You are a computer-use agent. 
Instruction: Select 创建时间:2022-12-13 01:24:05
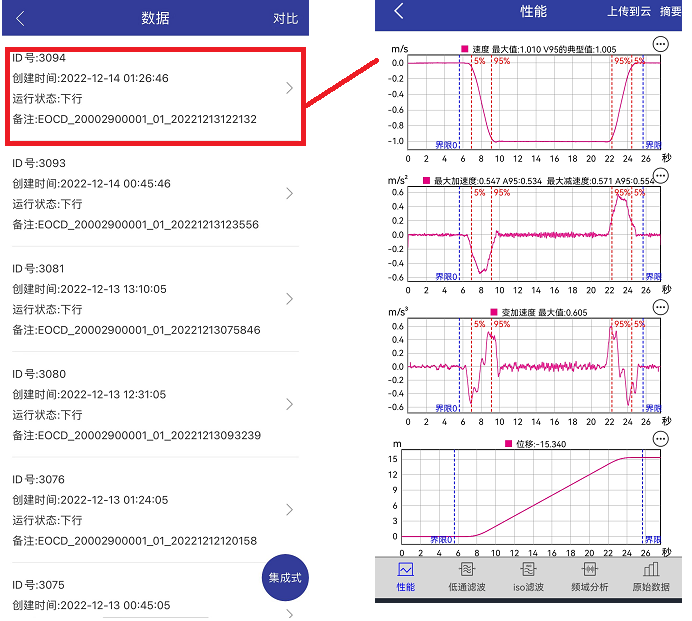90,500
